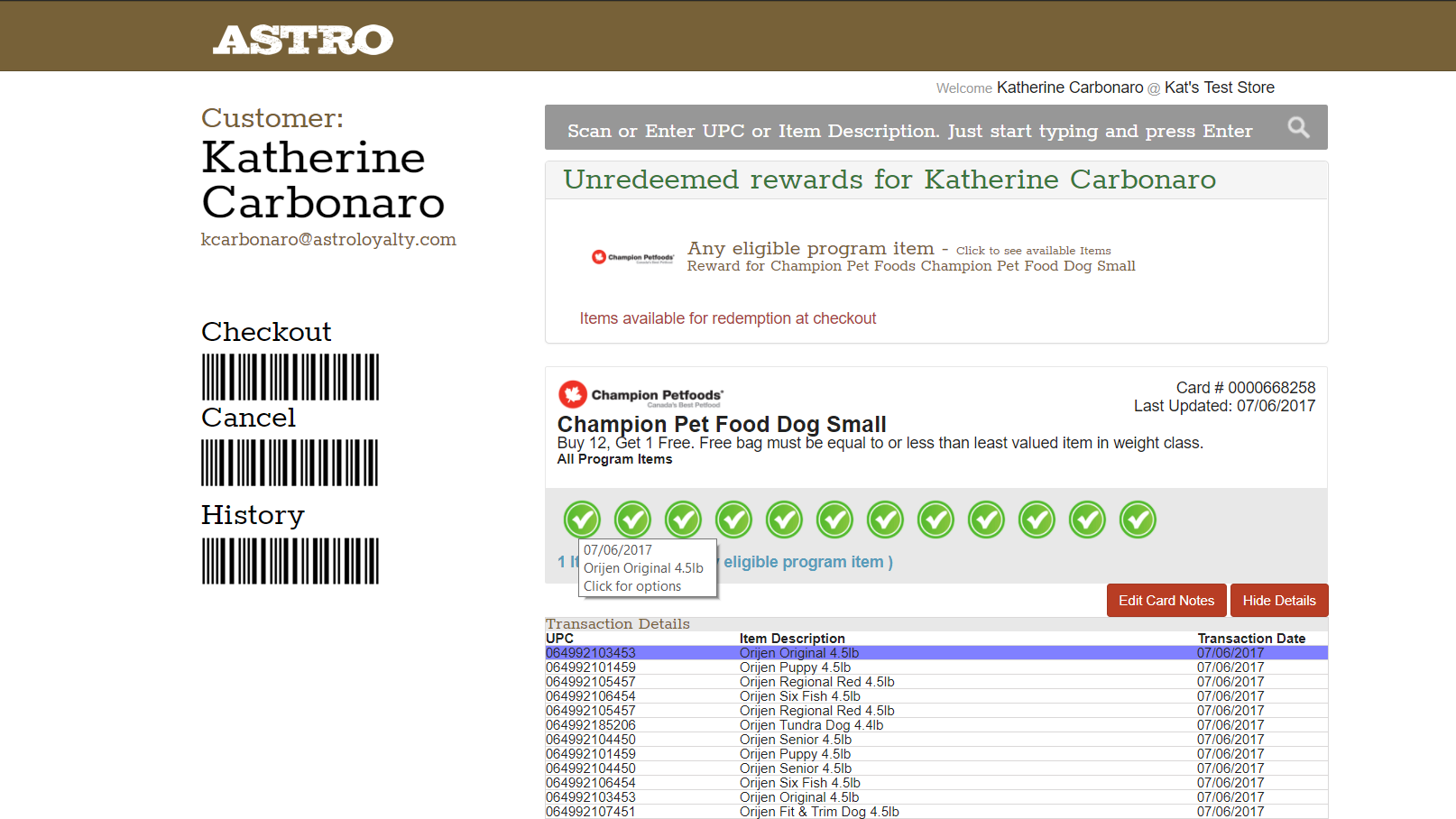Click the tenth green checkmark stamp

1037,520
